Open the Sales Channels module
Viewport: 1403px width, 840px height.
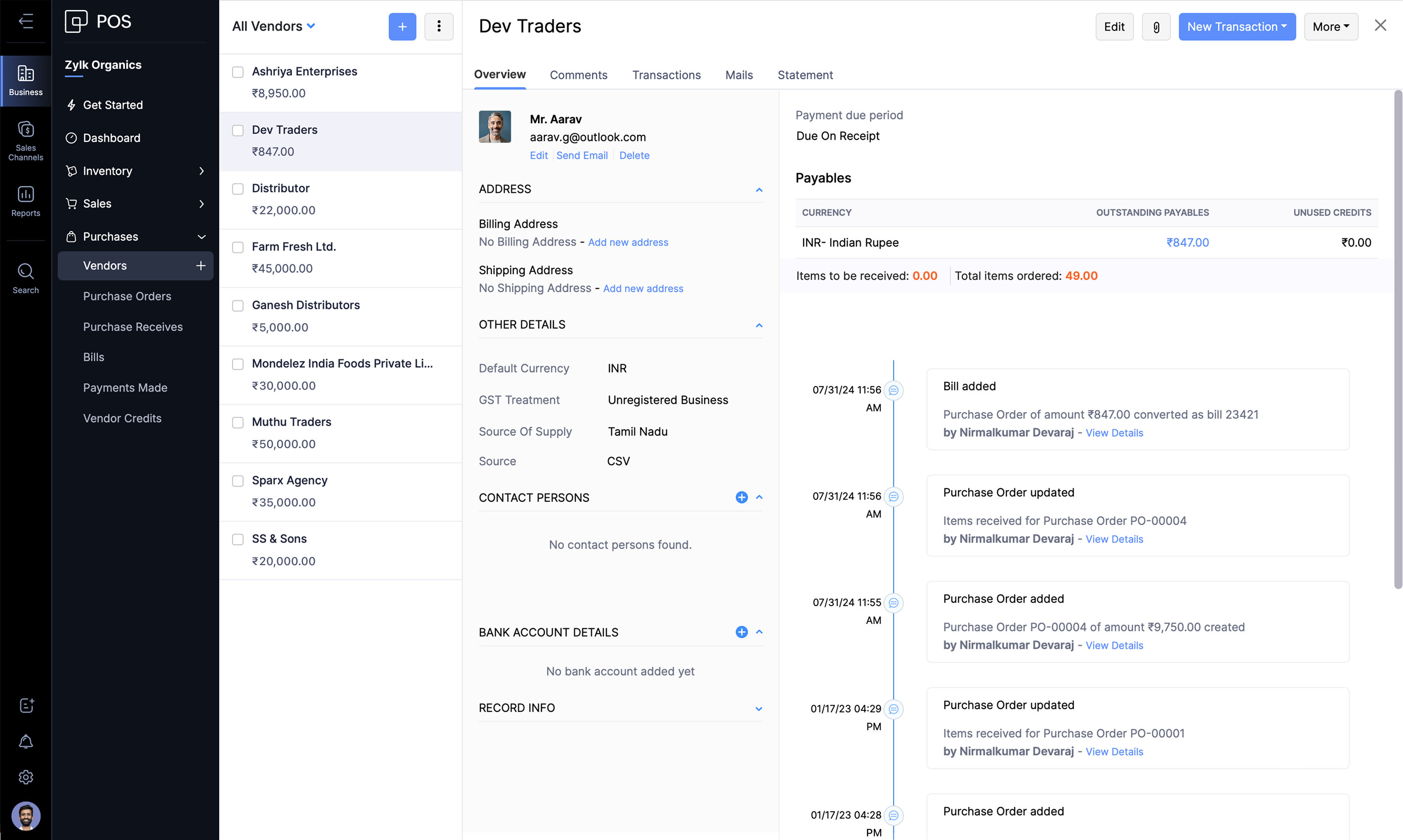click(x=26, y=140)
